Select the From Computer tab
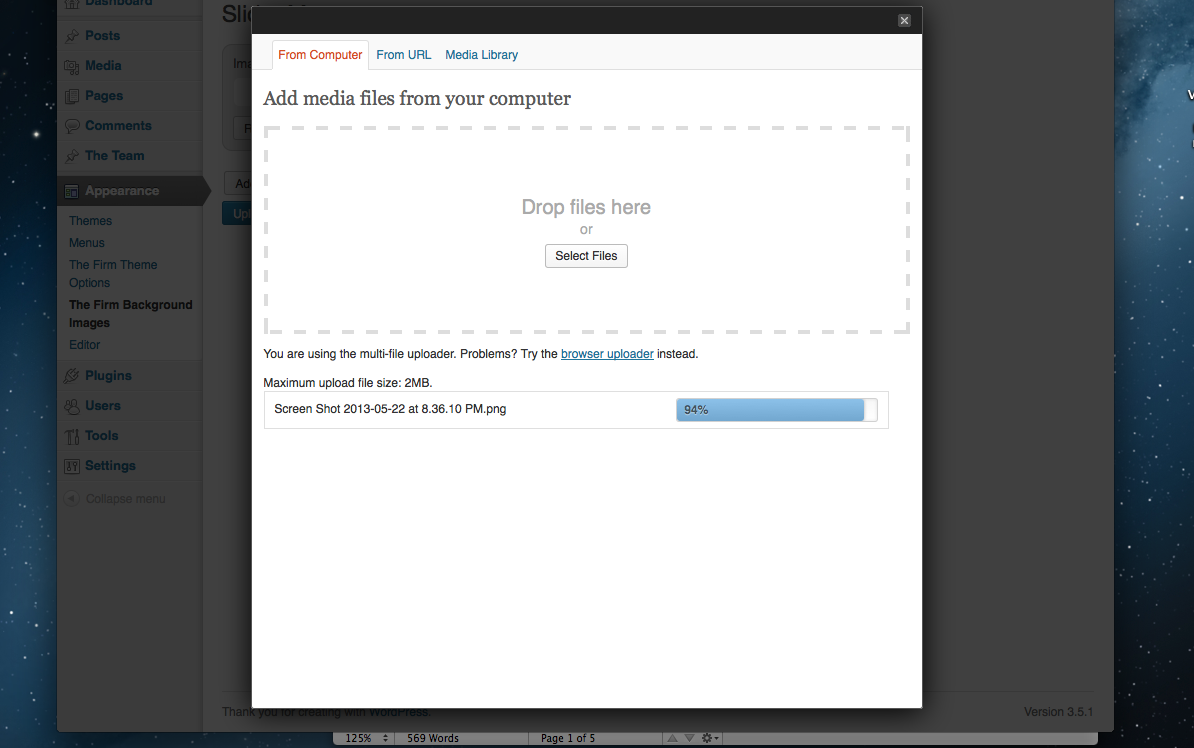 (320, 55)
